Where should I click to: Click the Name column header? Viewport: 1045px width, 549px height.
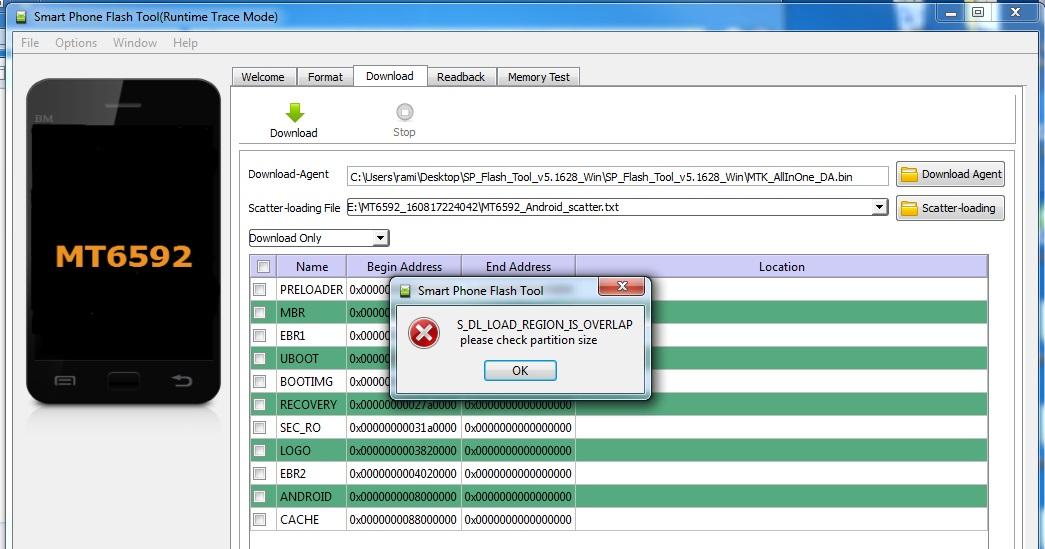(312, 267)
